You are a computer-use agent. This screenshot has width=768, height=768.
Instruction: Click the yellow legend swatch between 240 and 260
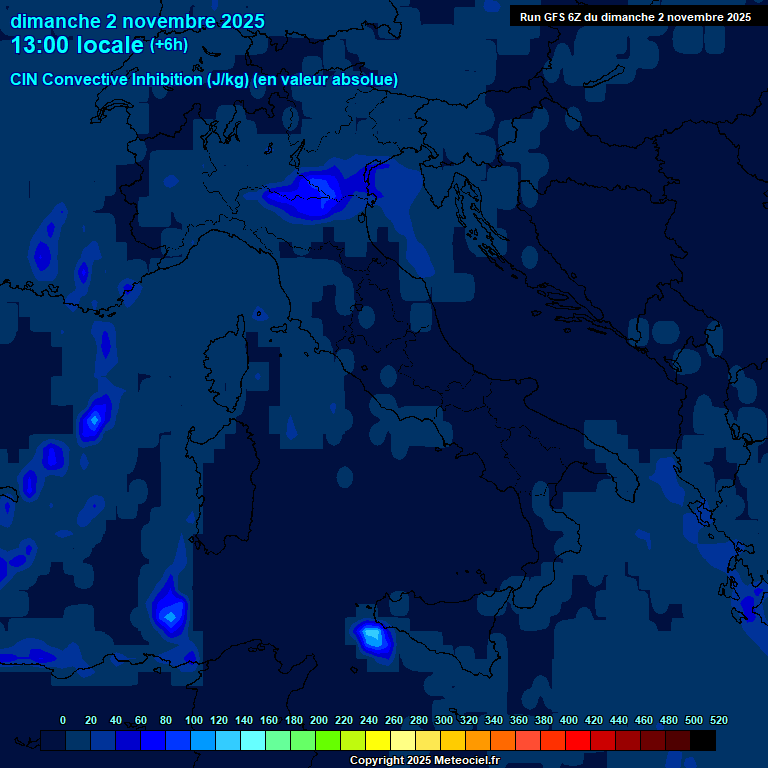pyautogui.click(x=377, y=740)
